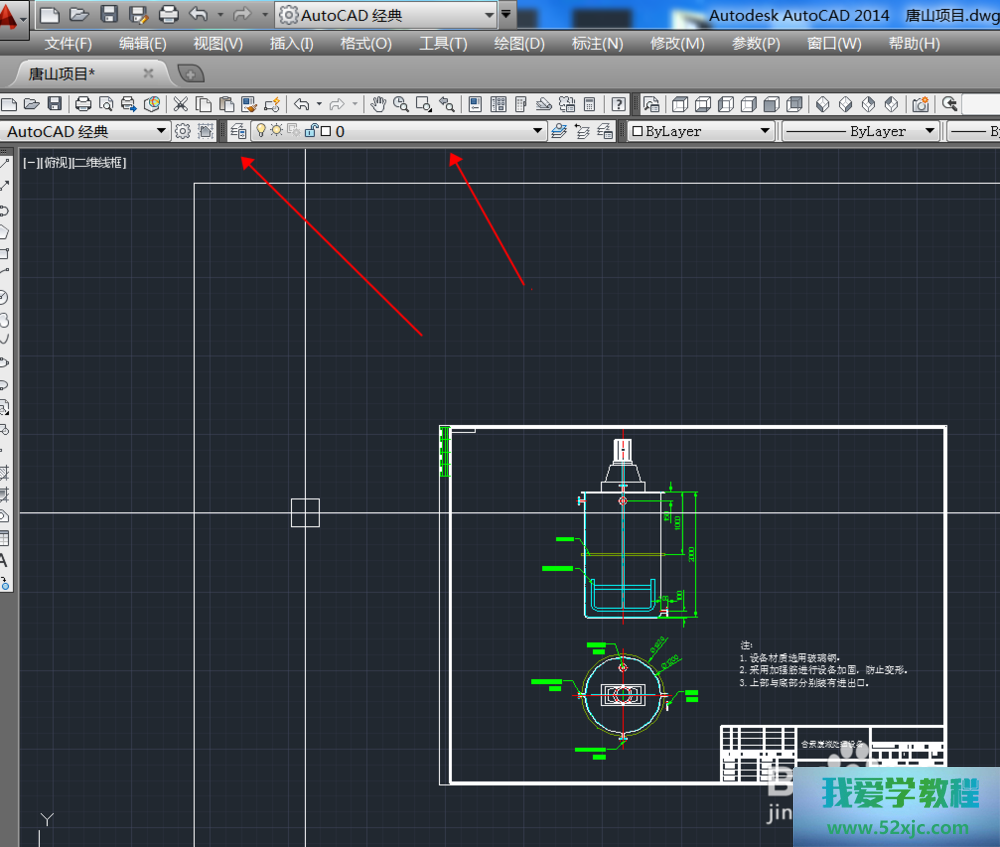Open the 标注(N) menu
1000x847 pixels.
597,43
